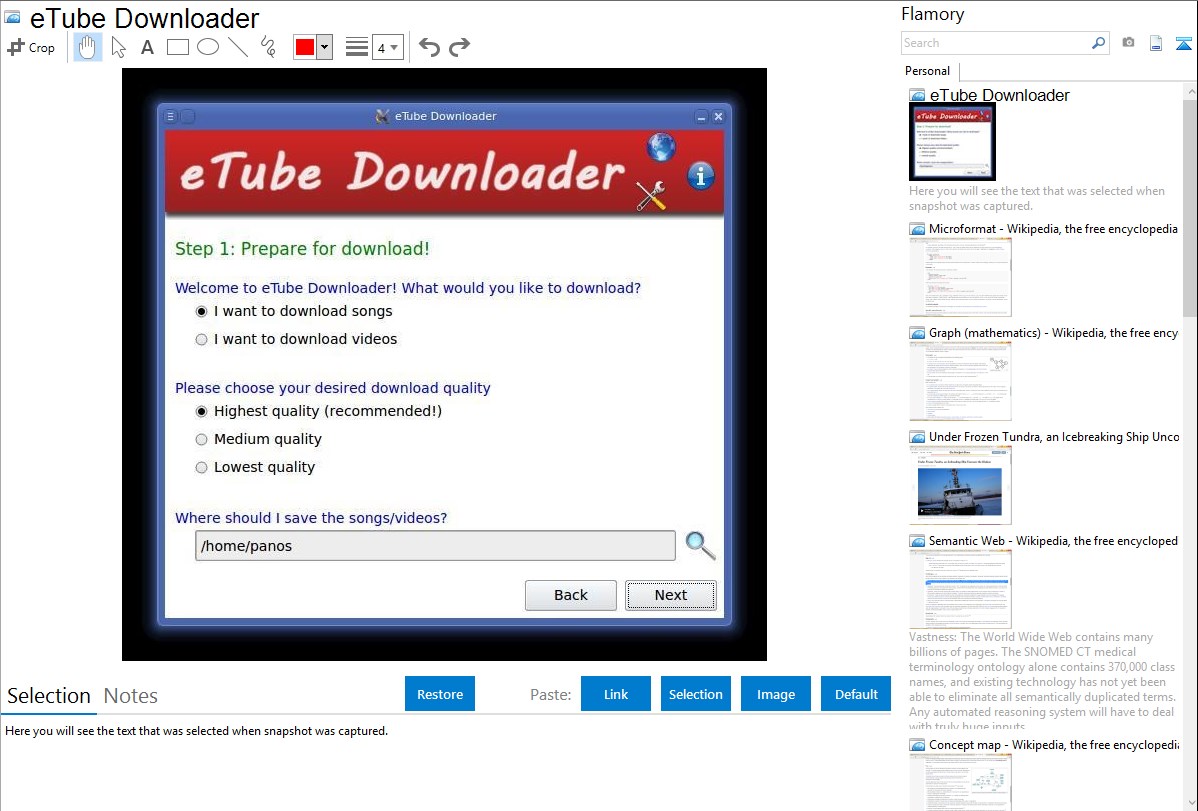This screenshot has width=1198, height=811.
Task: Click the tools wrench icon in eTube
Action: coord(651,195)
